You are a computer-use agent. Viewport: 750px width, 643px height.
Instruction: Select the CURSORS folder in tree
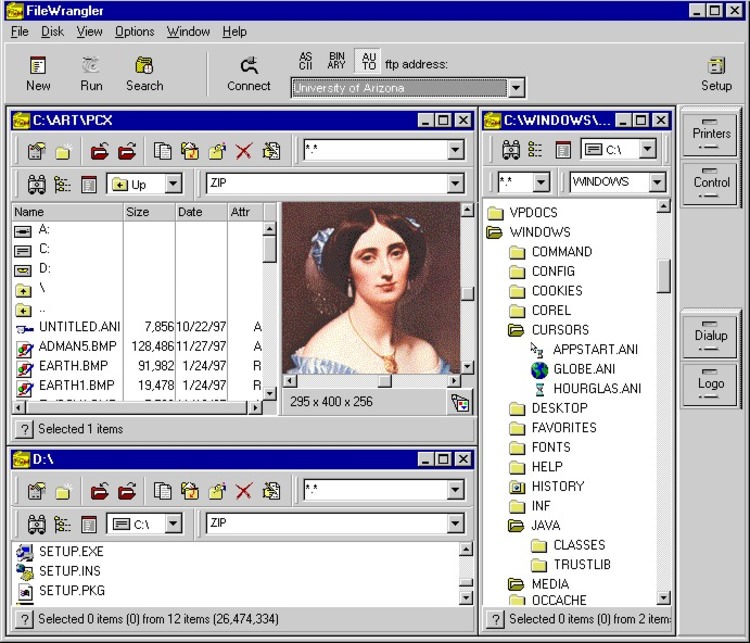point(560,330)
